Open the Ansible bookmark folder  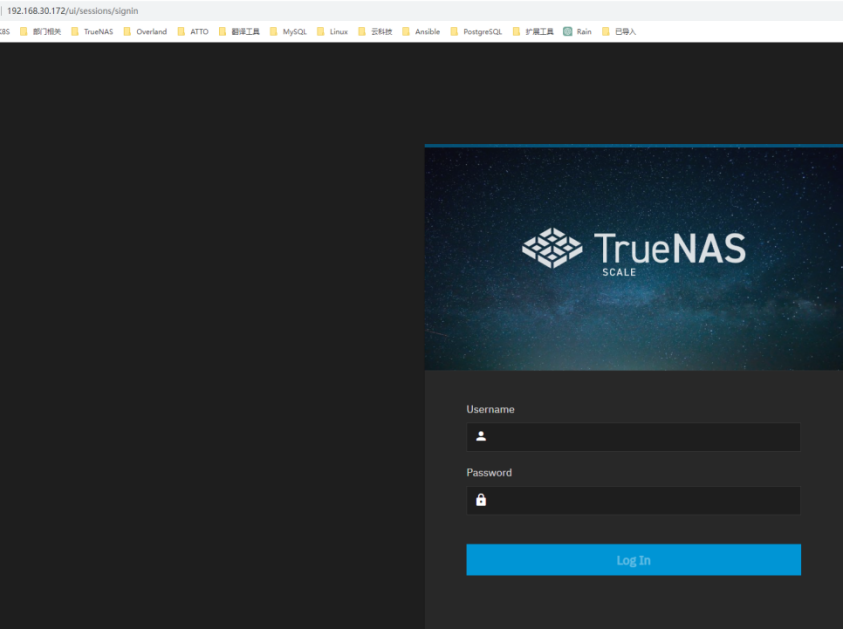pos(421,32)
